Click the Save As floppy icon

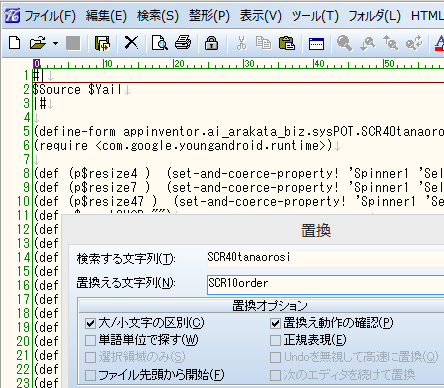coord(102,43)
